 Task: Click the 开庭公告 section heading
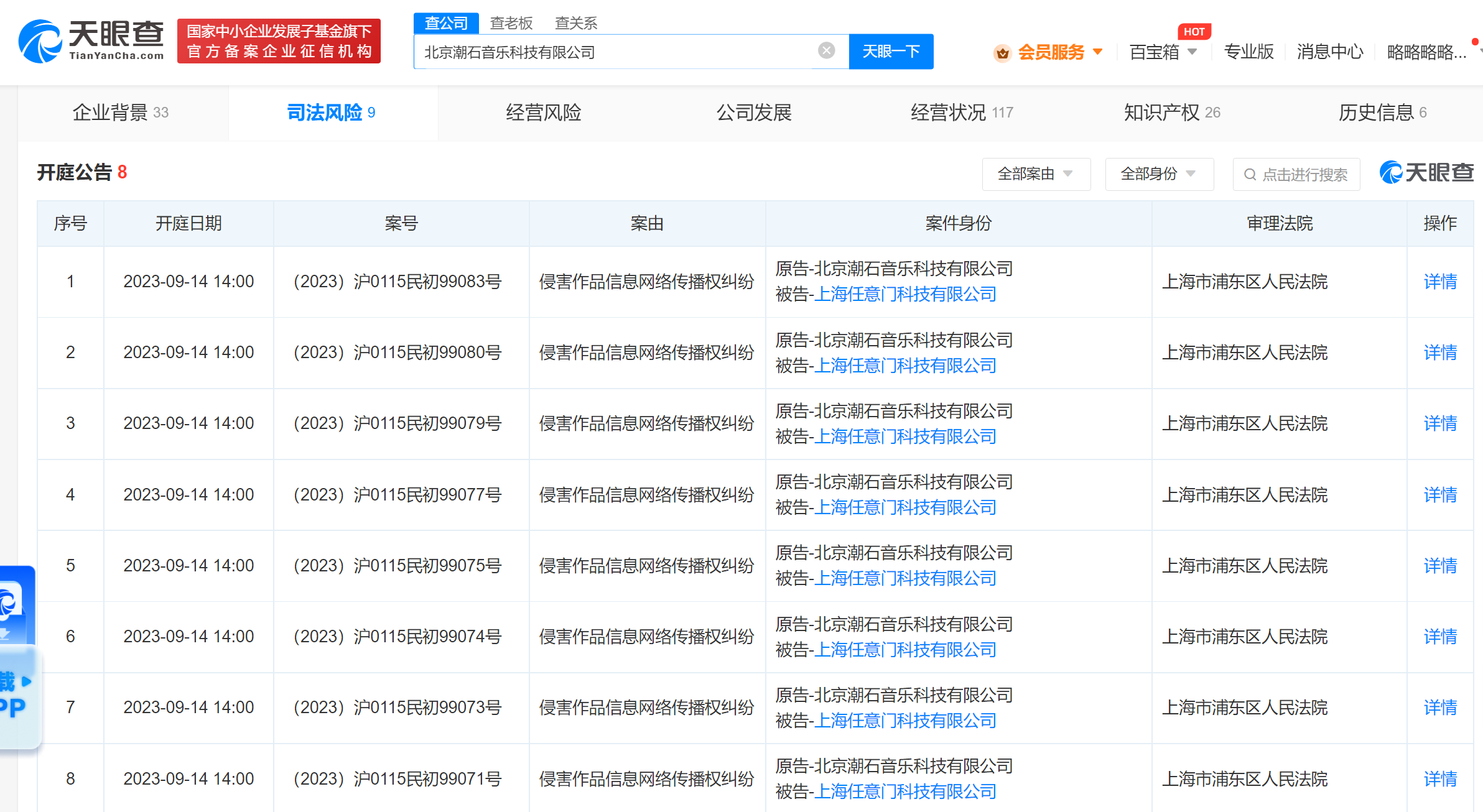click(x=74, y=172)
